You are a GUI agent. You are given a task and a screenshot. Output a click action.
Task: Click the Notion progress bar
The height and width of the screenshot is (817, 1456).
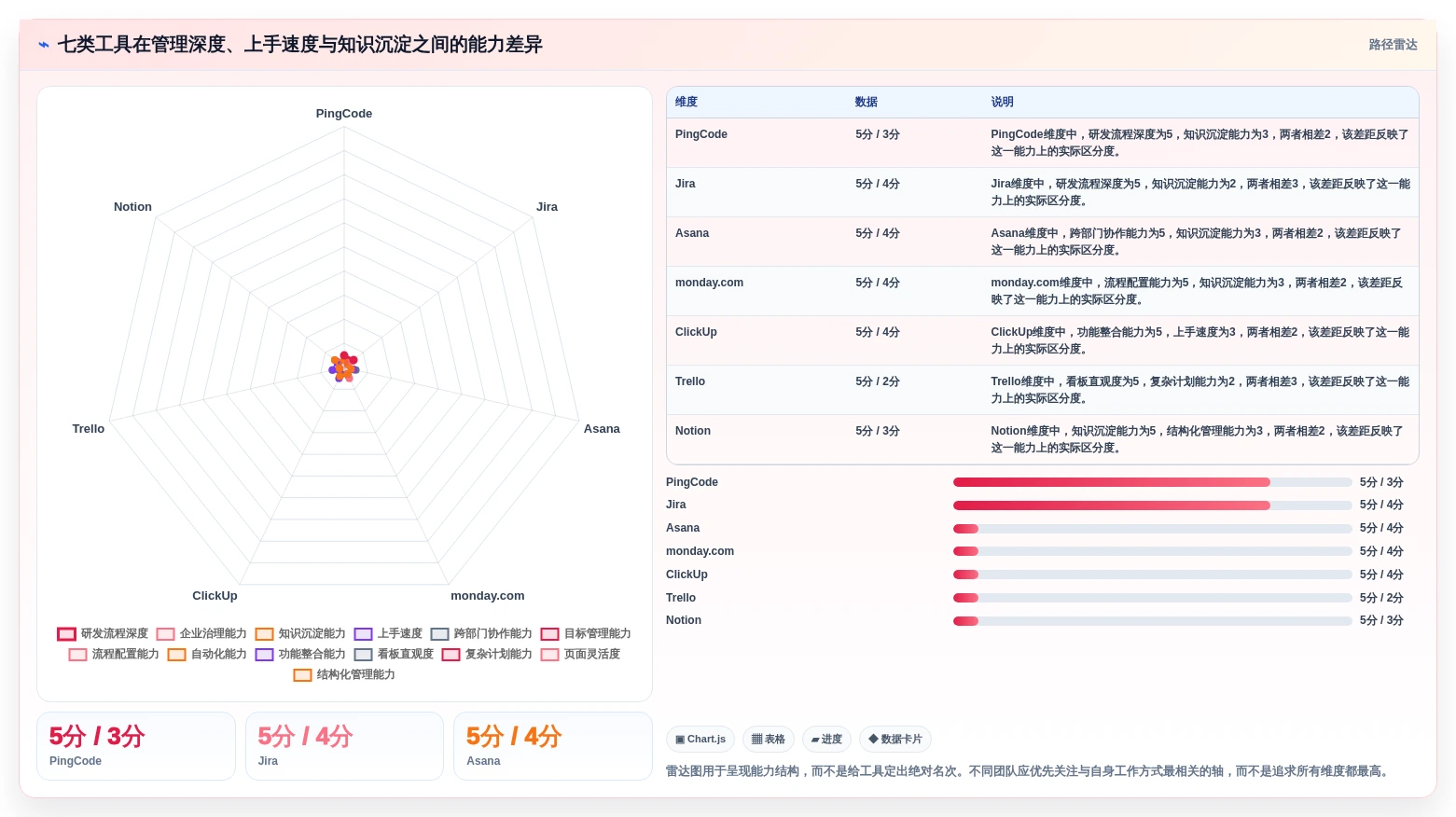(1153, 620)
